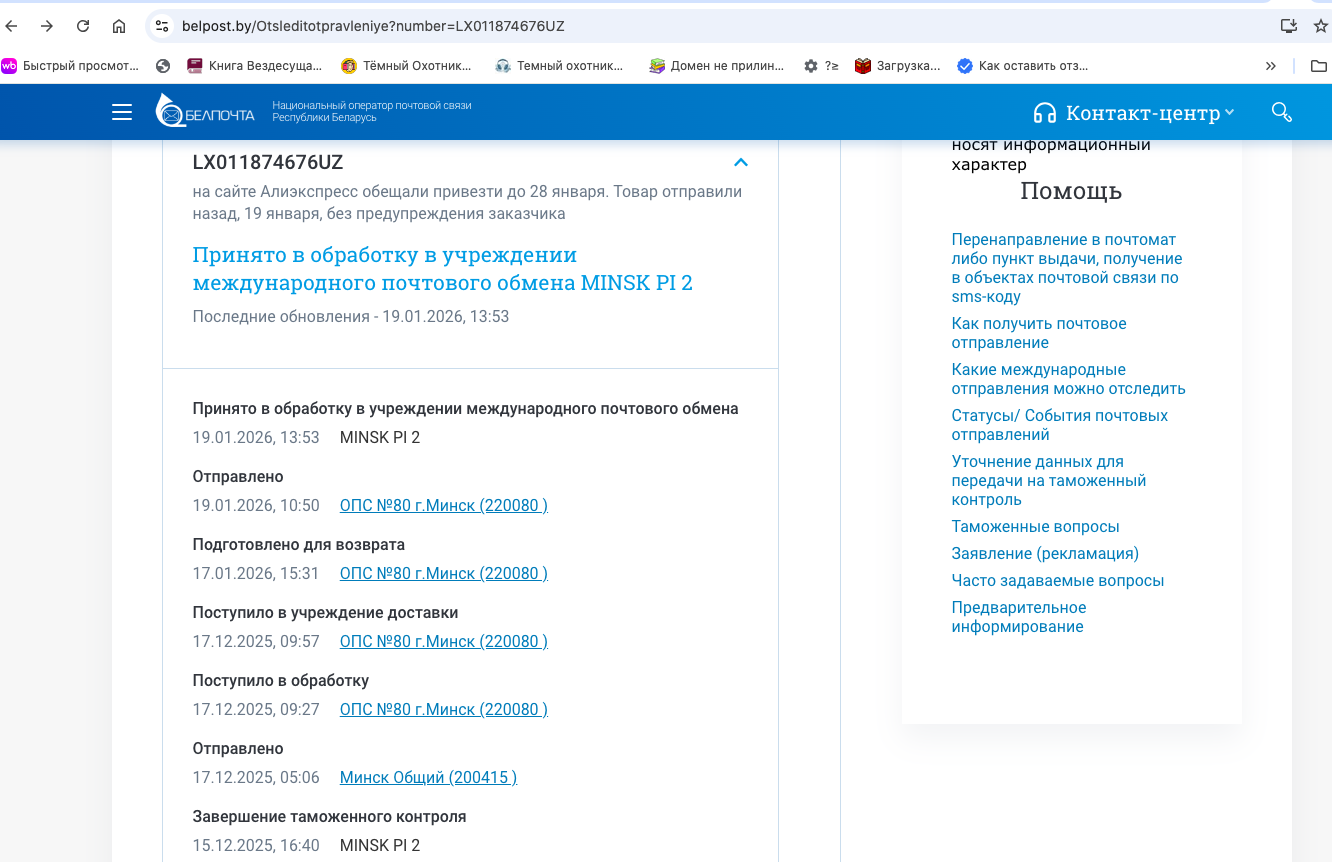1332x862 pixels.
Task: Show hidden bookmarks with double chevron
Action: pyautogui.click(x=1270, y=66)
